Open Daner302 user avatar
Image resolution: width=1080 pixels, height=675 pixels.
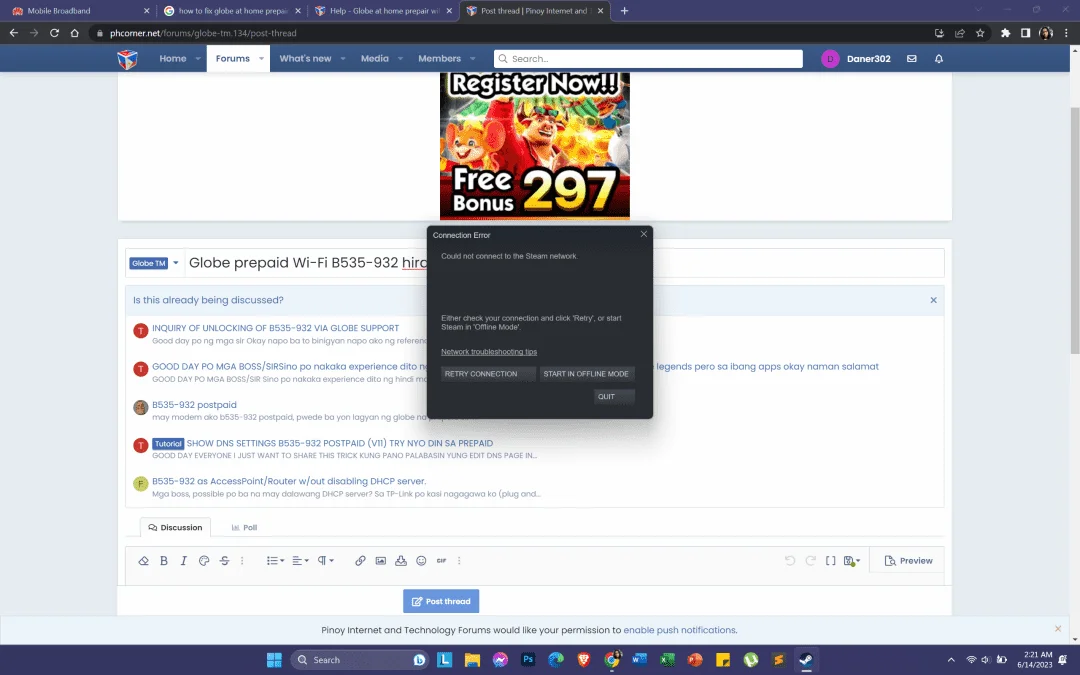pos(830,59)
